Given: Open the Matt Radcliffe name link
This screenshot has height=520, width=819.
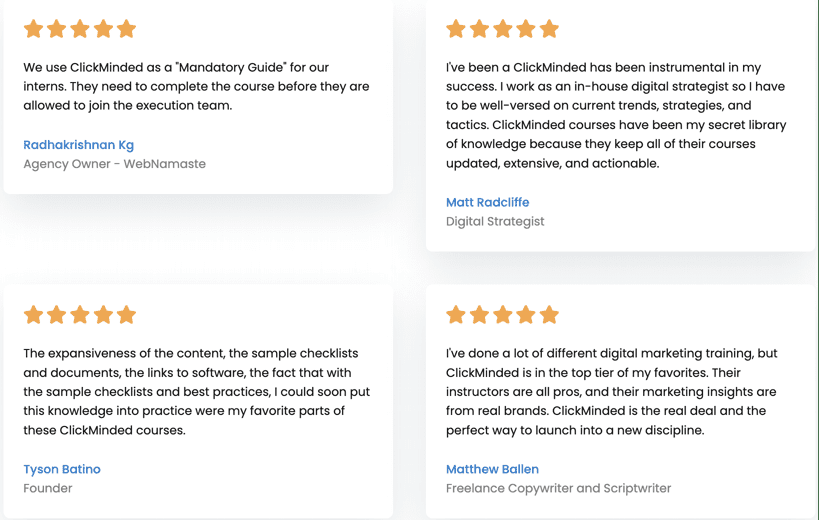Looking at the screenshot, I should [x=487, y=202].
